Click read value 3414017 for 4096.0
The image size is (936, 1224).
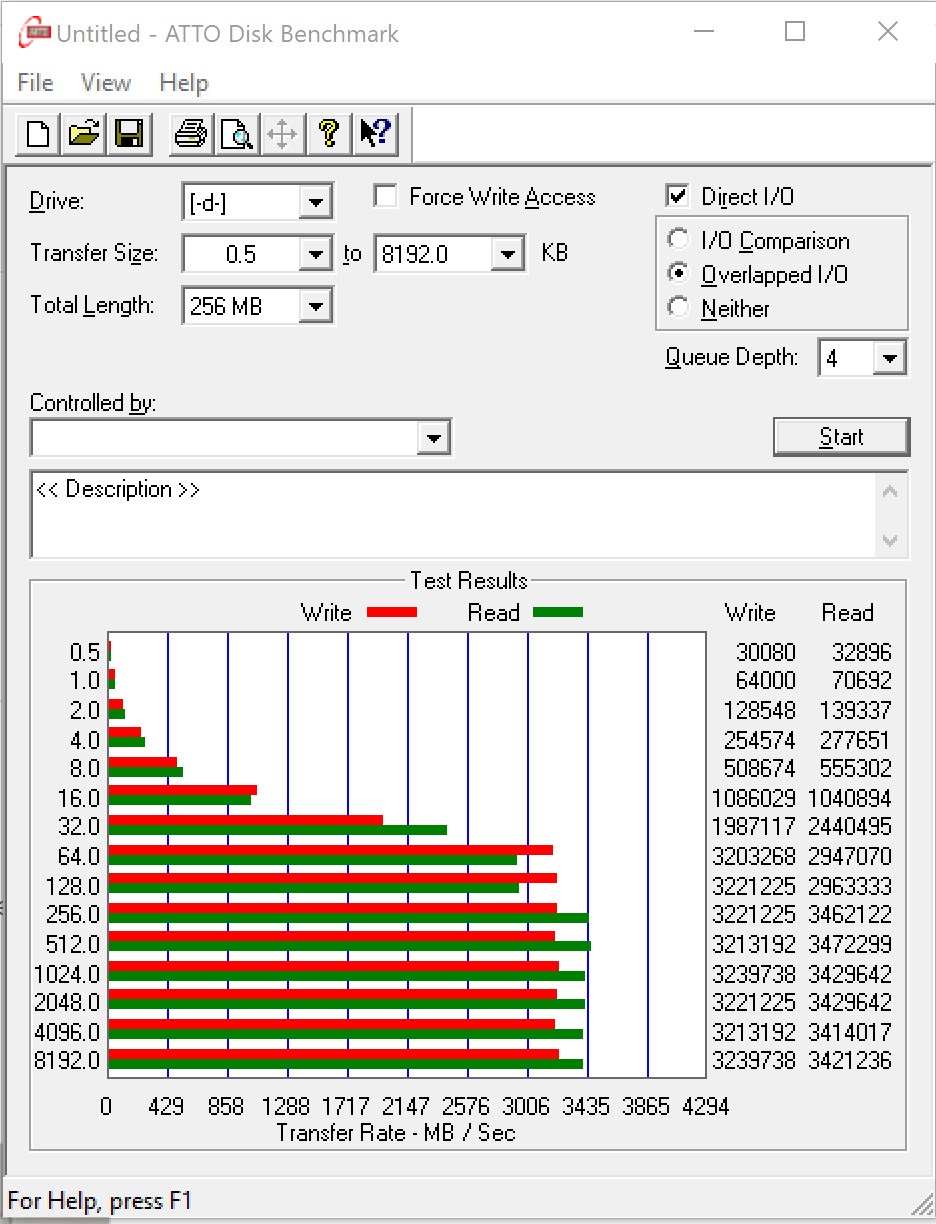click(x=848, y=1032)
